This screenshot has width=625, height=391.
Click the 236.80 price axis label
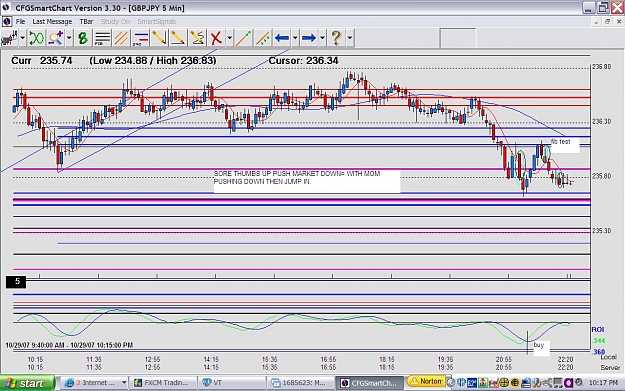click(601, 67)
